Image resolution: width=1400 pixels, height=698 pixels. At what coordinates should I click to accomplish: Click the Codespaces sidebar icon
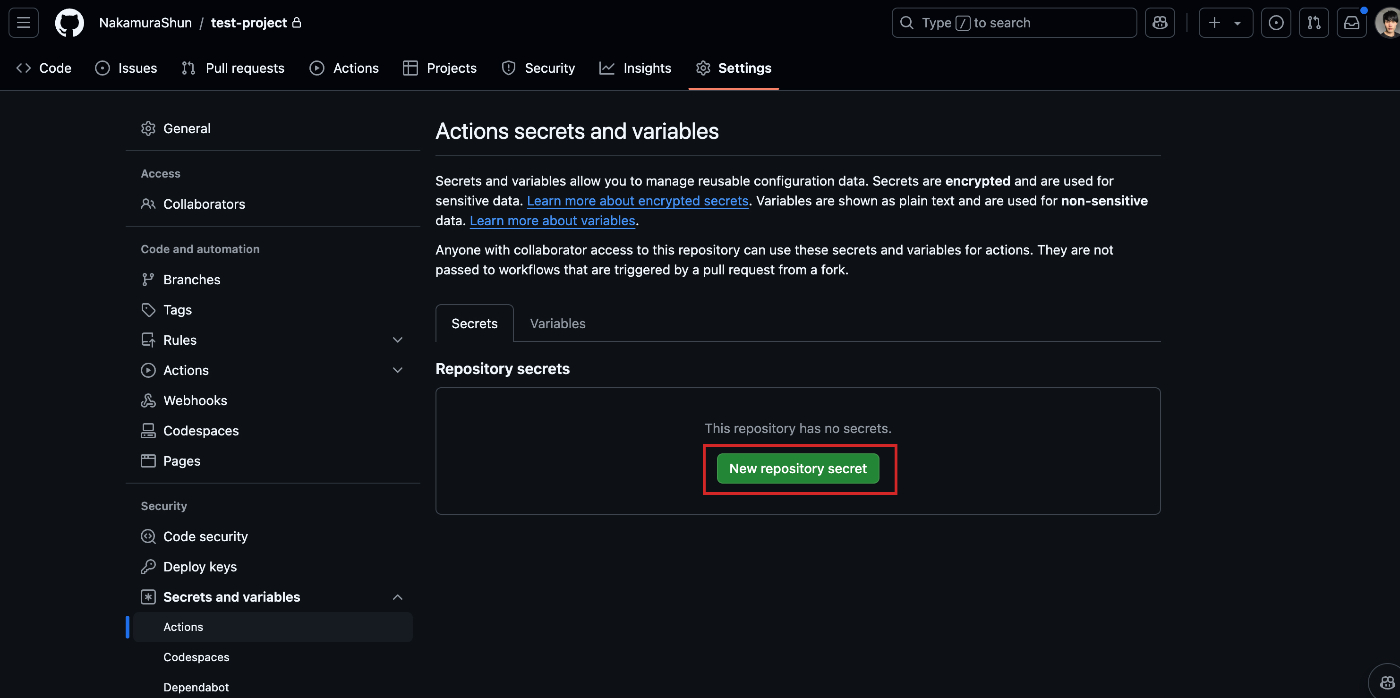(148, 431)
